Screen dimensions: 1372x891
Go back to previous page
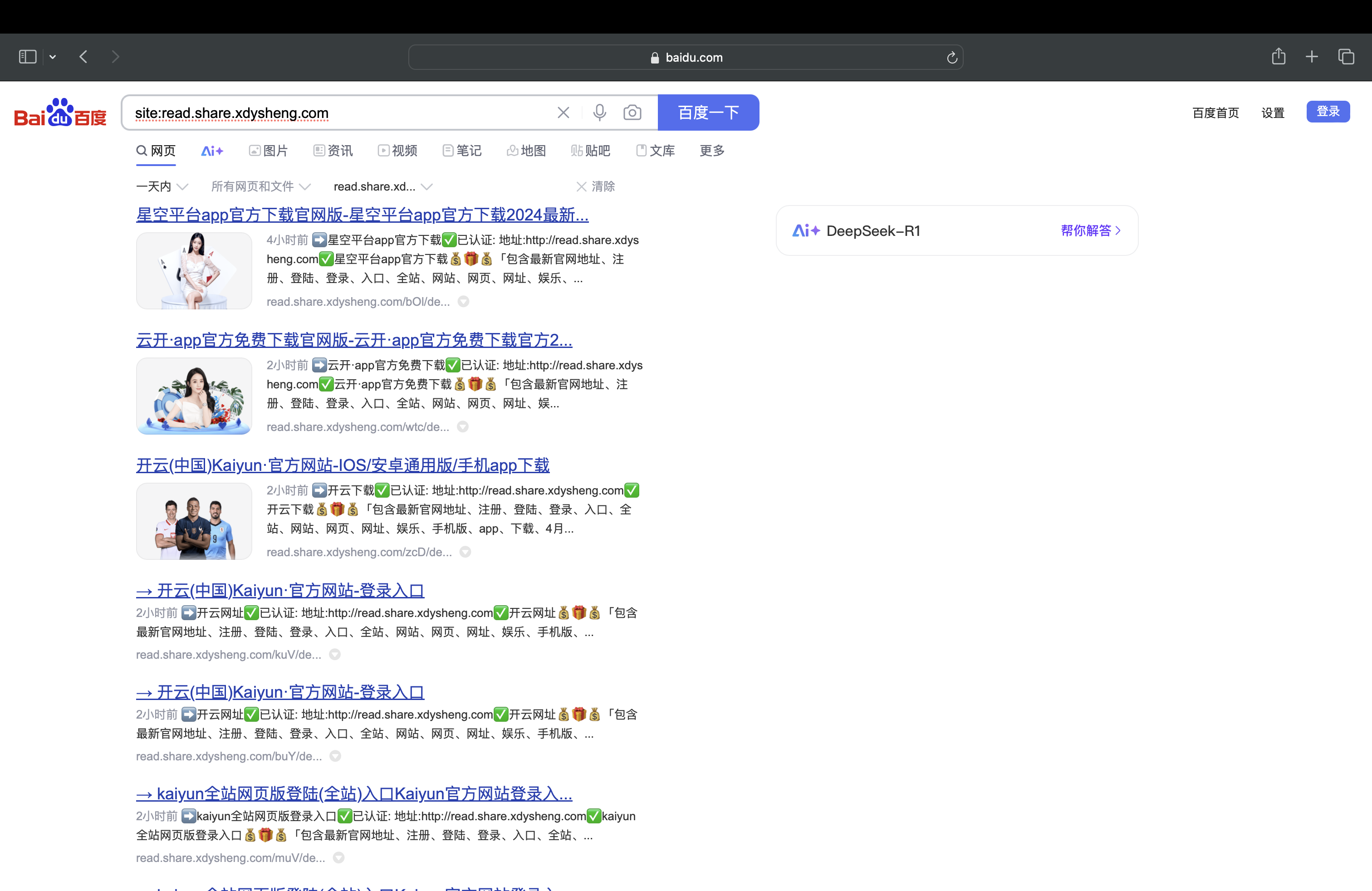click(x=83, y=56)
